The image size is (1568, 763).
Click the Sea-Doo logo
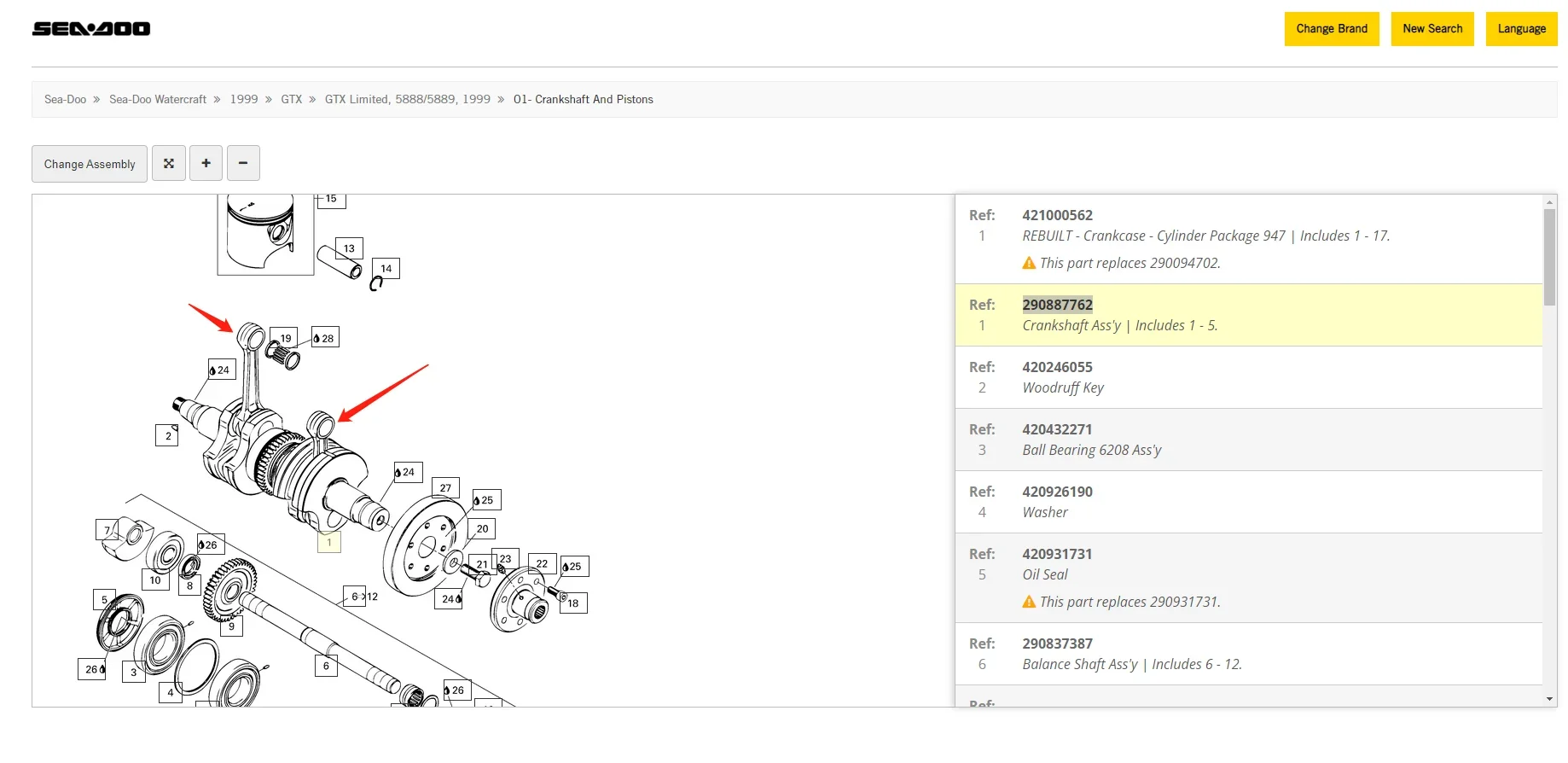pyautogui.click(x=91, y=29)
